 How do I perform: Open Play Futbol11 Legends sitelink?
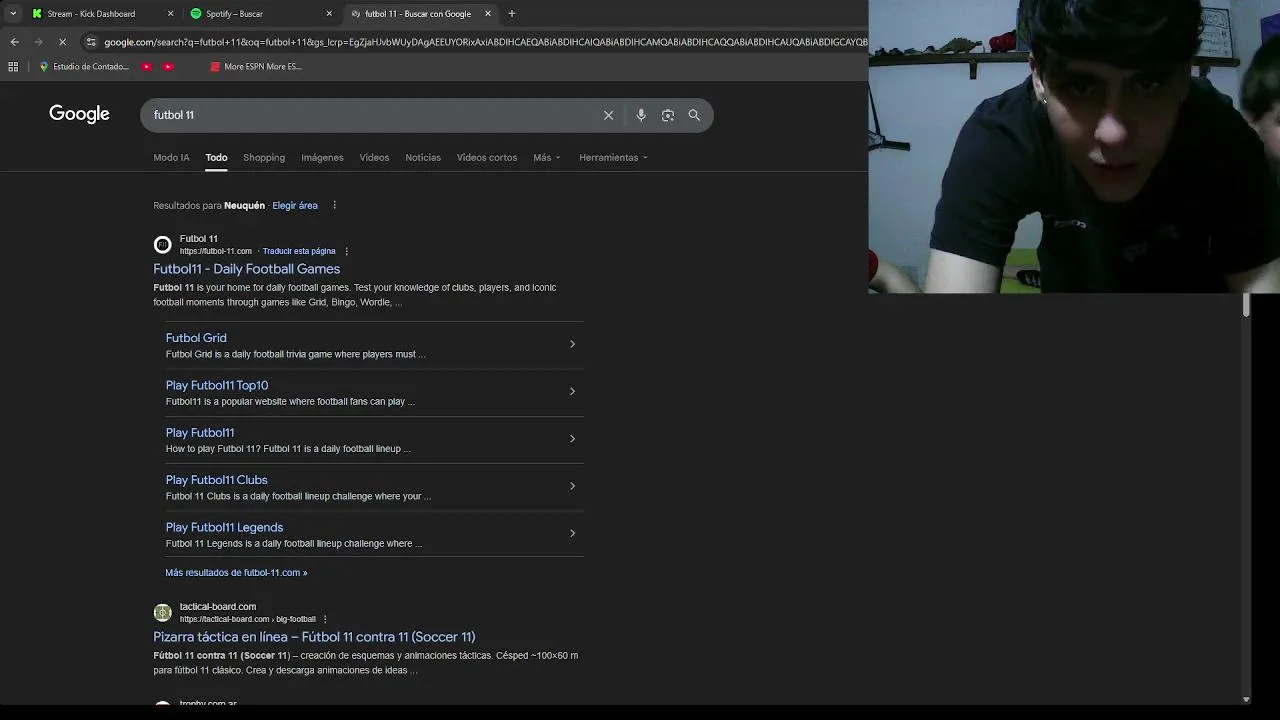coord(224,527)
